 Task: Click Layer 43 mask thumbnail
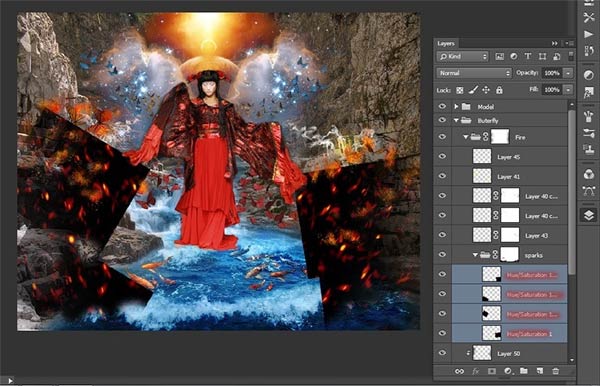[510, 235]
